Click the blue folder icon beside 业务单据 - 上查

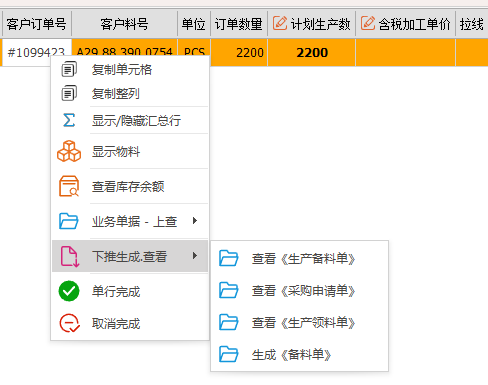[69, 221]
